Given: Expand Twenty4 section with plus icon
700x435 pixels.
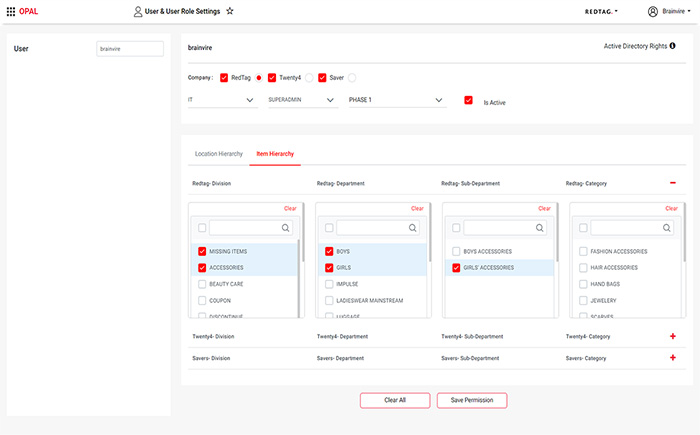Looking at the screenshot, I should pos(673,336).
